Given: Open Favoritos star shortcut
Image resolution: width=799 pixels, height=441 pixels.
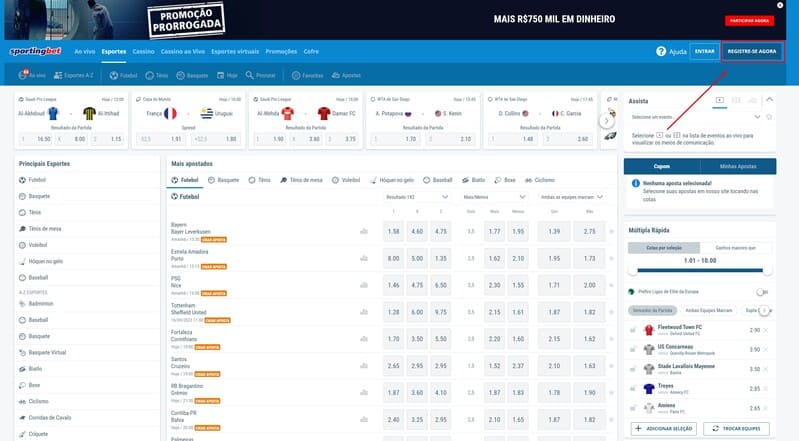Looking at the screenshot, I should (x=307, y=75).
